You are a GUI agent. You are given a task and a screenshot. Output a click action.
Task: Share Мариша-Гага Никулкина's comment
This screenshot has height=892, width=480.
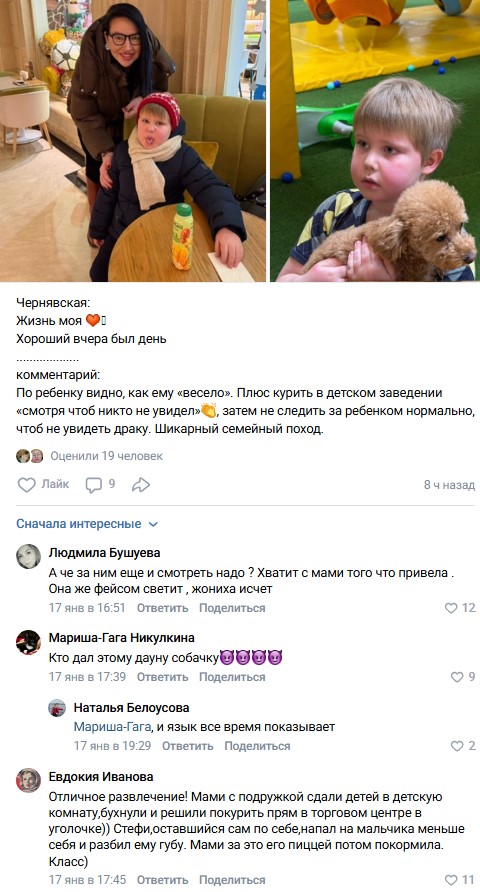[x=232, y=677]
